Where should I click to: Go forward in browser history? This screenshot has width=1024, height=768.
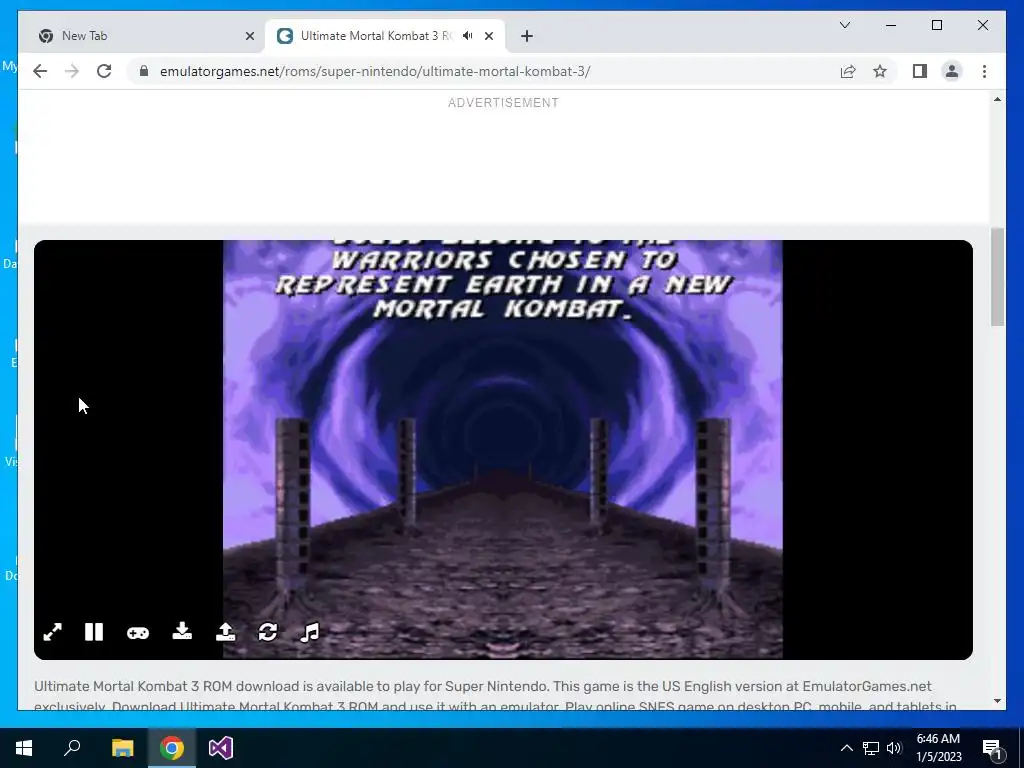[x=72, y=71]
